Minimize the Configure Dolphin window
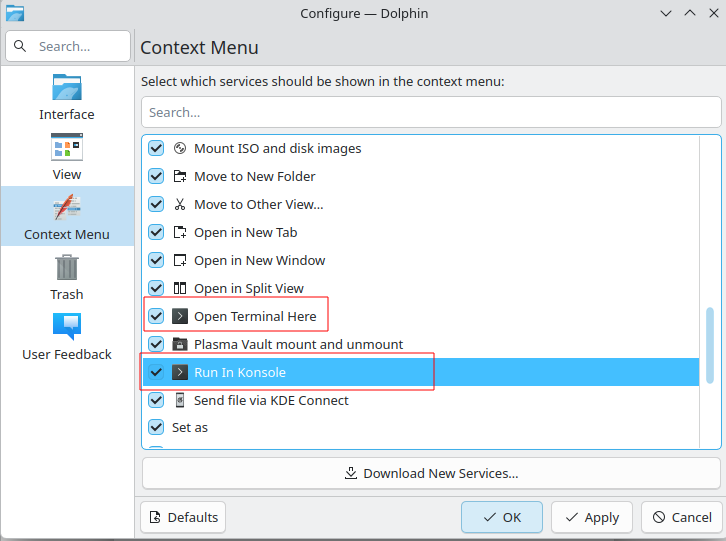The height and width of the screenshot is (541, 726). pos(666,13)
